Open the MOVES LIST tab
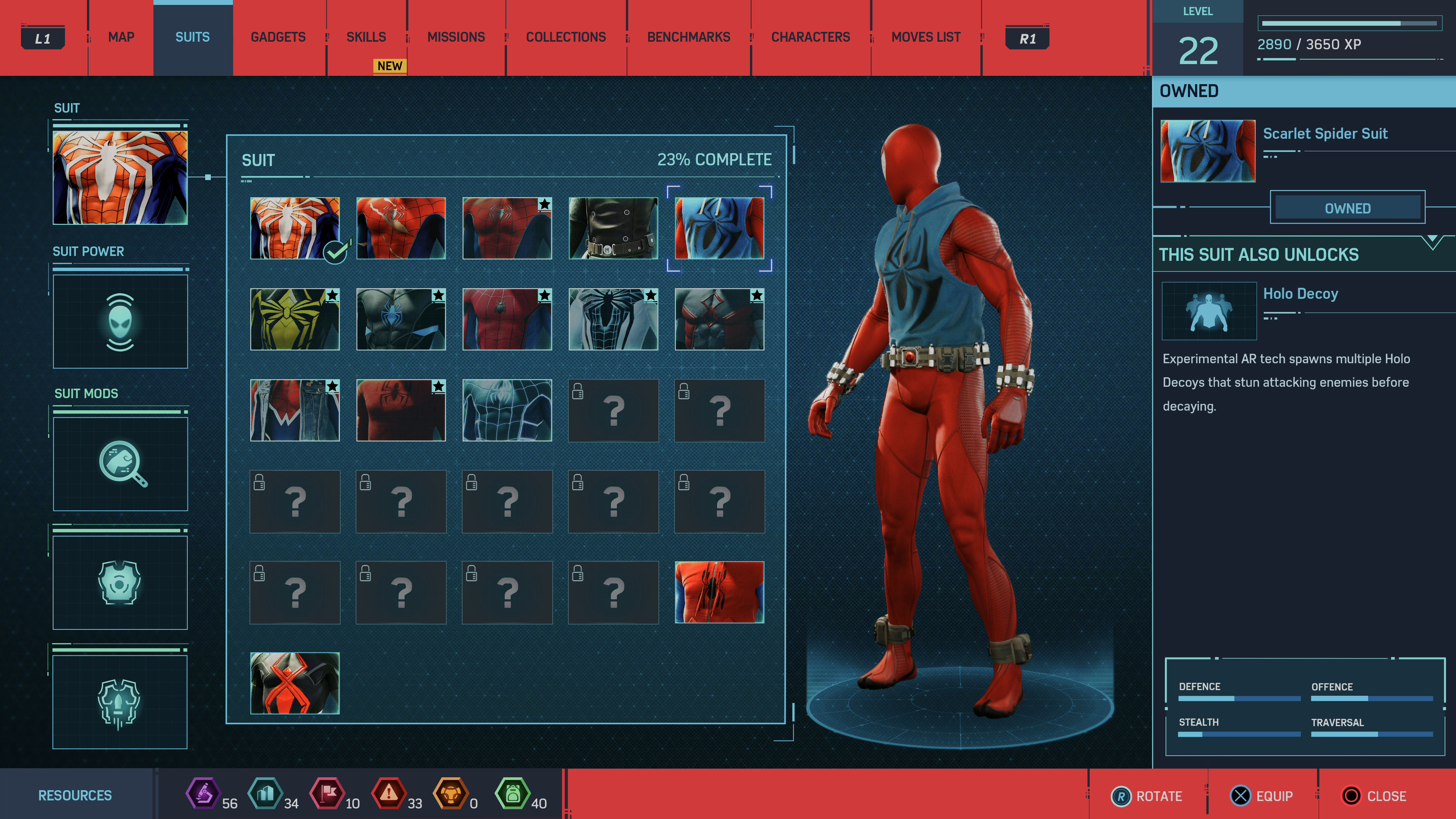 pyautogui.click(x=926, y=37)
